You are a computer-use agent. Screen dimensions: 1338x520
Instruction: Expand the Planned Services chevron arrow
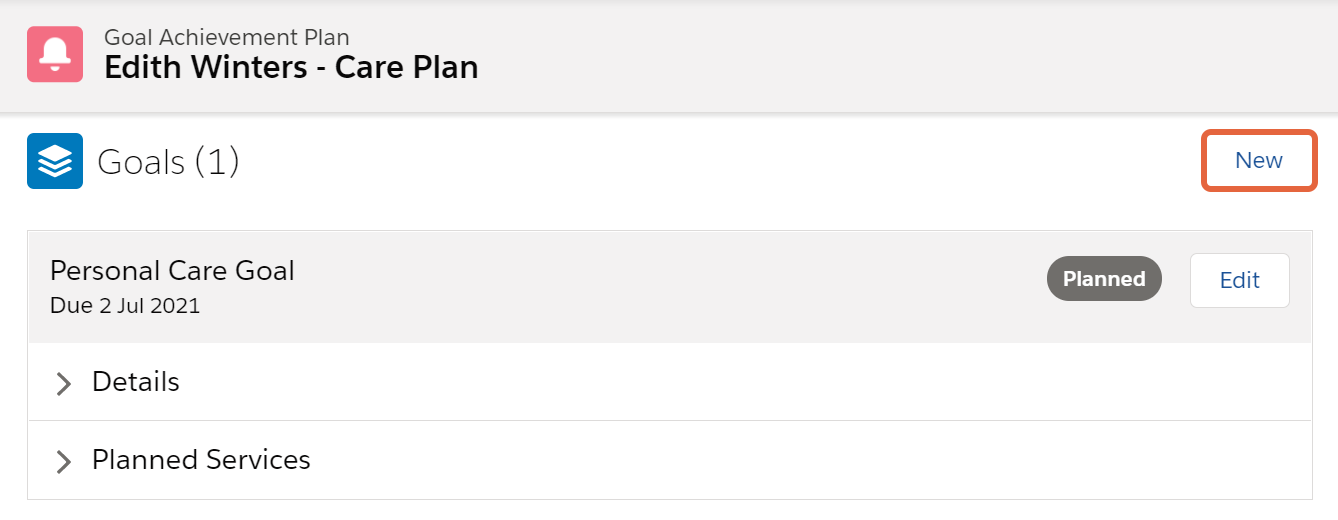tap(64, 461)
